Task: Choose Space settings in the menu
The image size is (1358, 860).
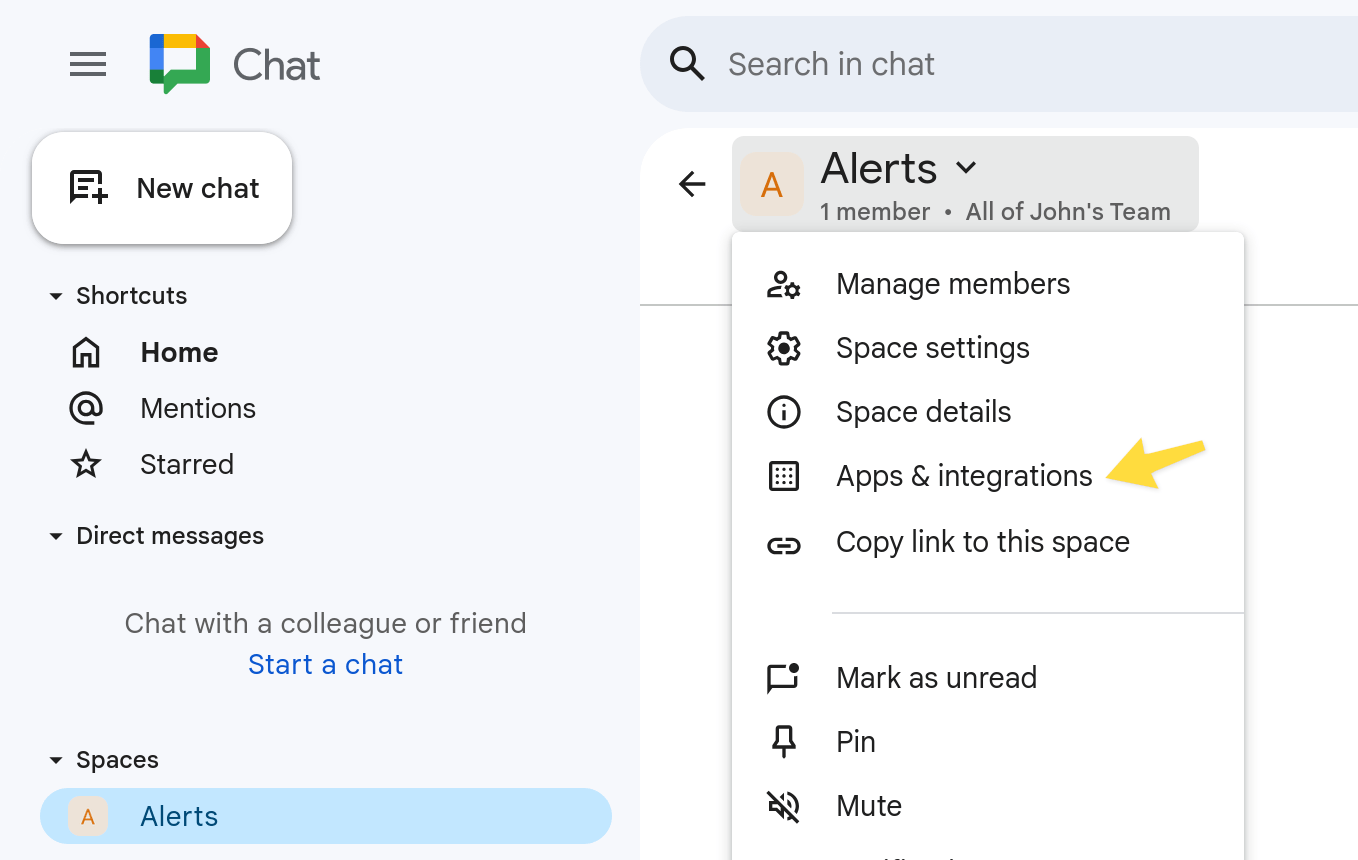Action: (932, 348)
